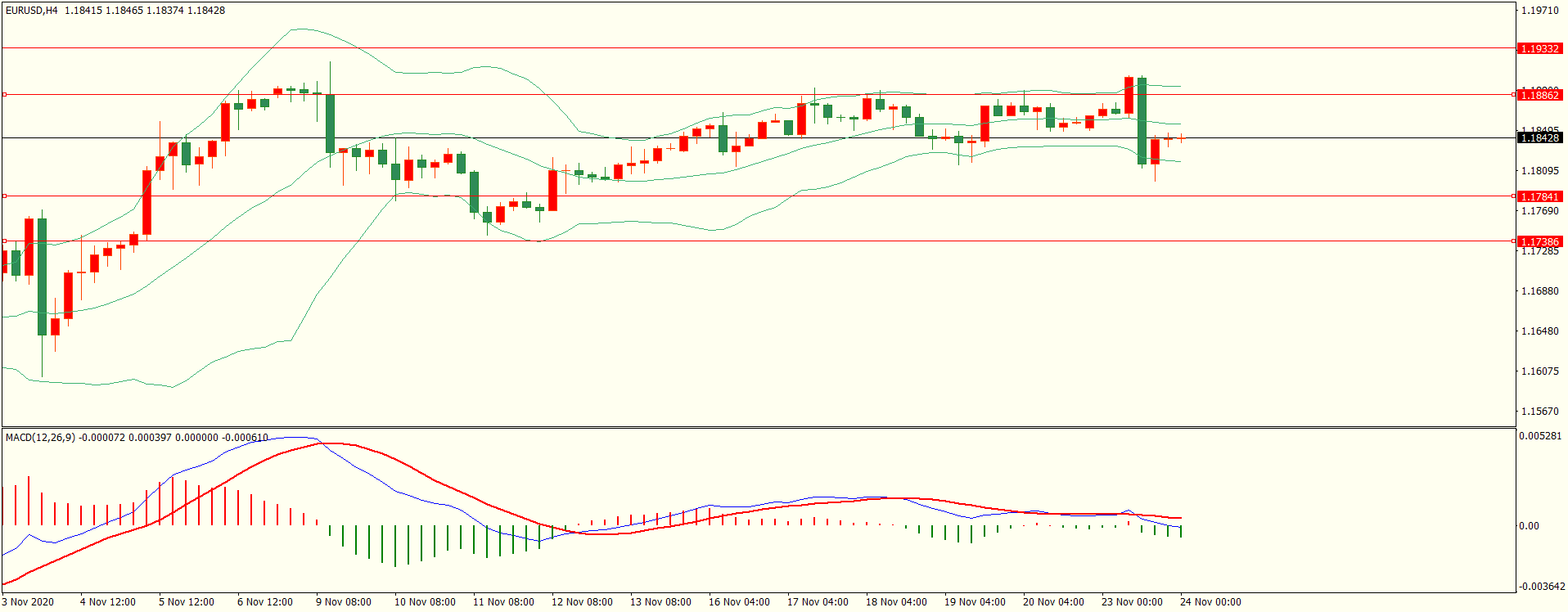Image resolution: width=1568 pixels, height=612 pixels.
Task: Click the 0.005281 MACD scale value
Action: [x=1540, y=436]
